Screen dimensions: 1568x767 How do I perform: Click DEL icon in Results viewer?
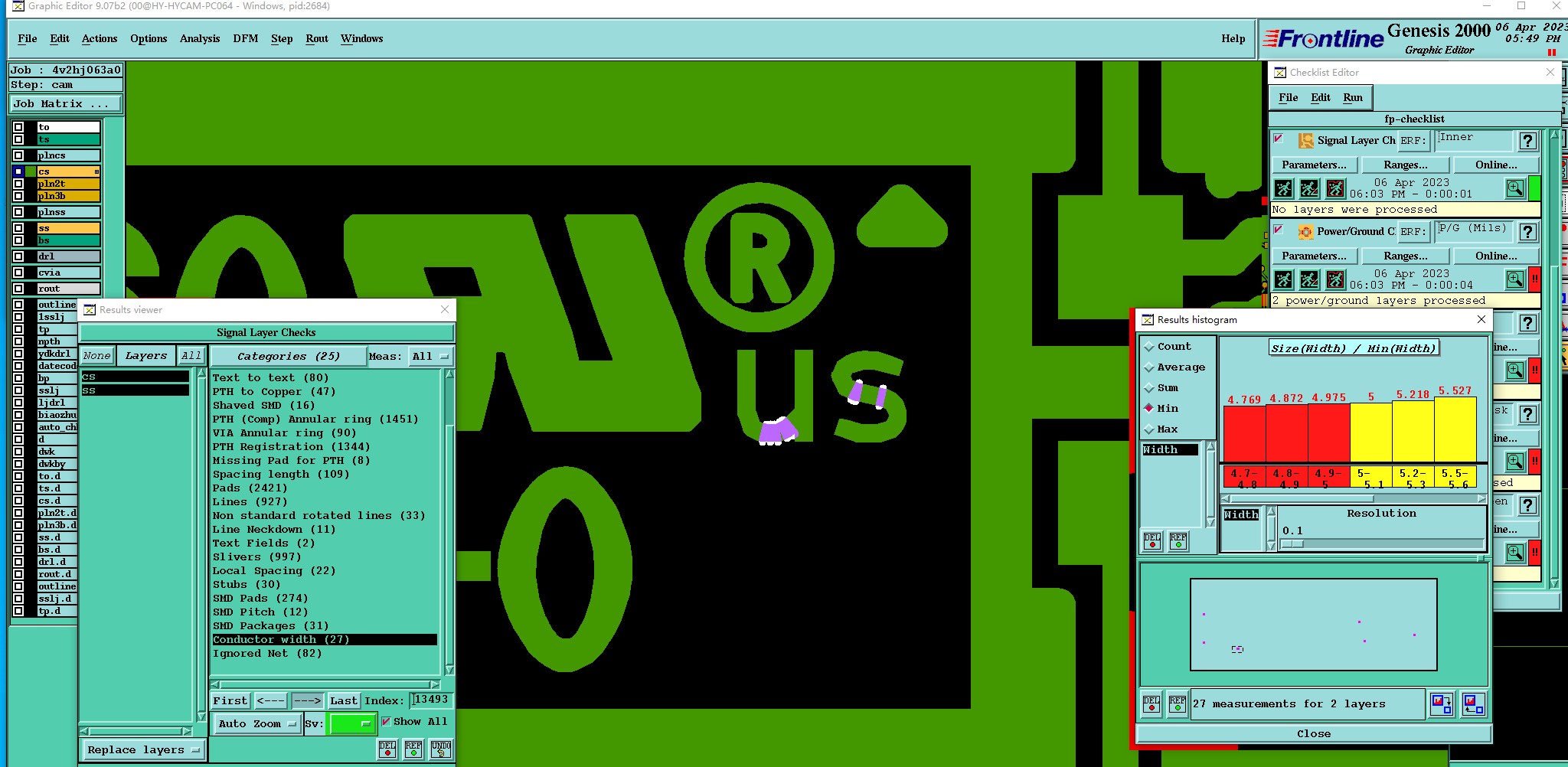[x=387, y=749]
